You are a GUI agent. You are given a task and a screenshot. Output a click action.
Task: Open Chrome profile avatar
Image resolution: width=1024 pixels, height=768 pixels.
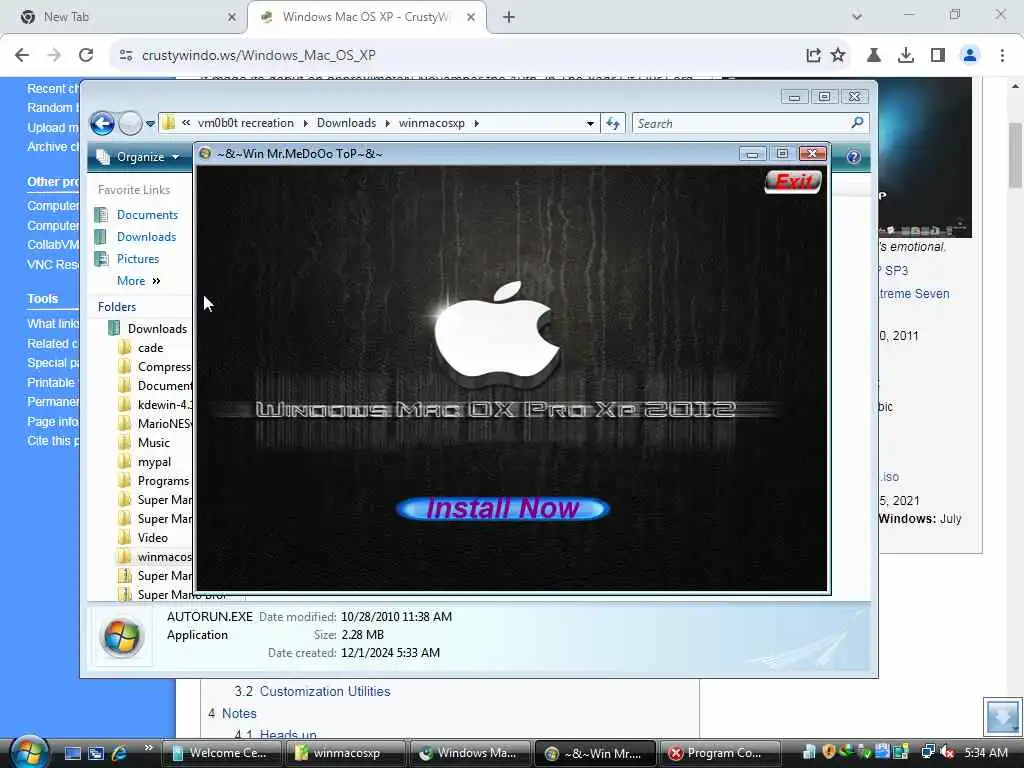970,56
